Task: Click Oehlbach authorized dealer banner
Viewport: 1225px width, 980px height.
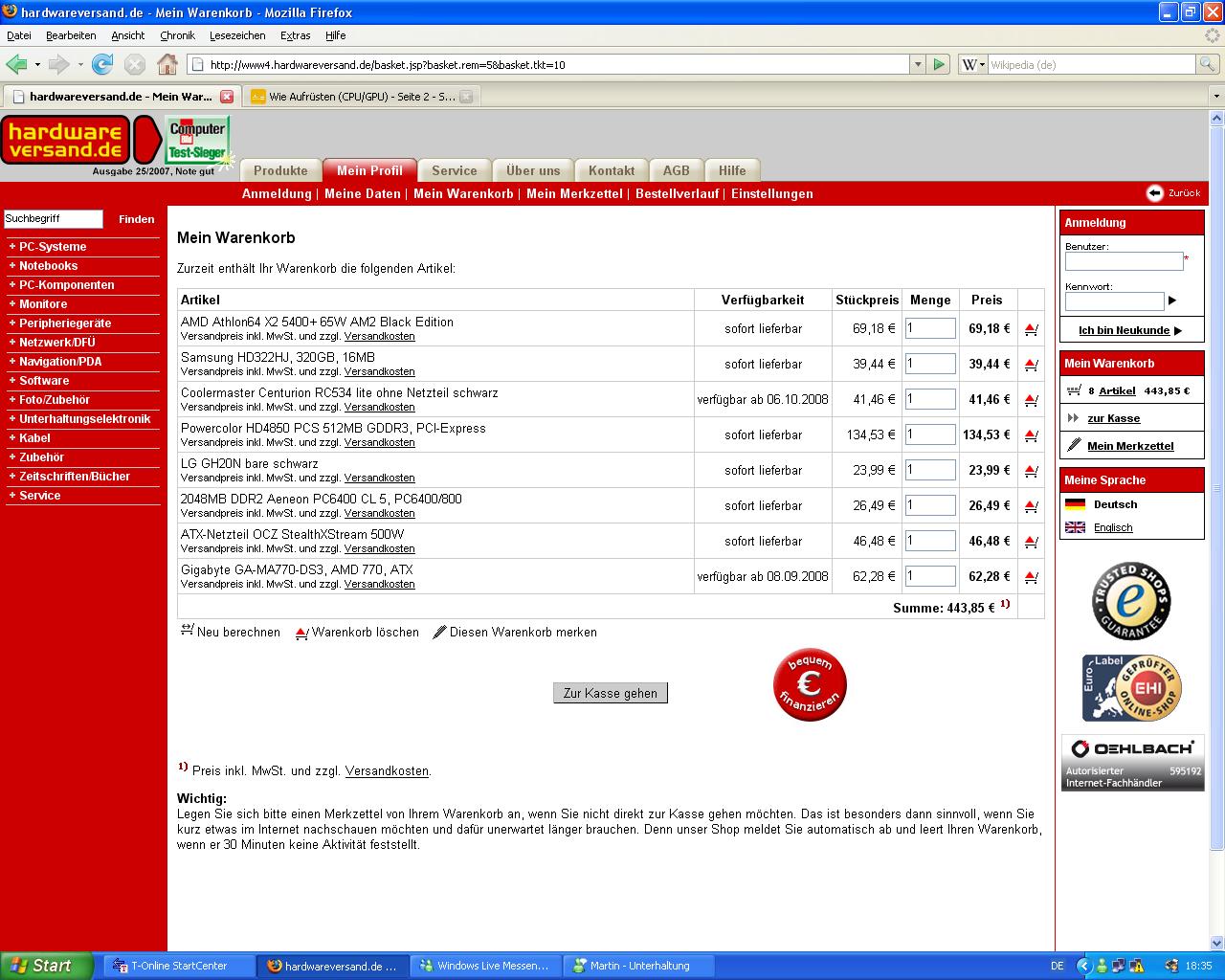Action: pyautogui.click(x=1132, y=763)
